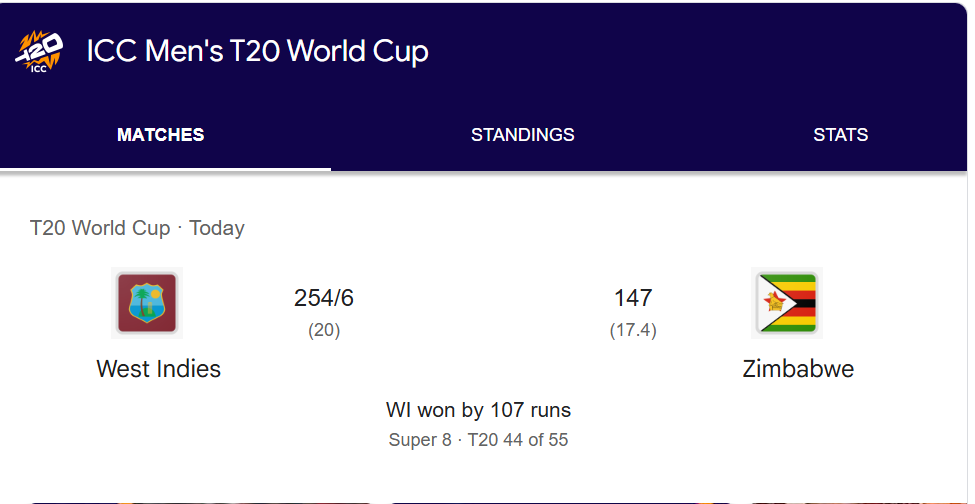Click the ICC Men's T20 World Cup title

[257, 52]
